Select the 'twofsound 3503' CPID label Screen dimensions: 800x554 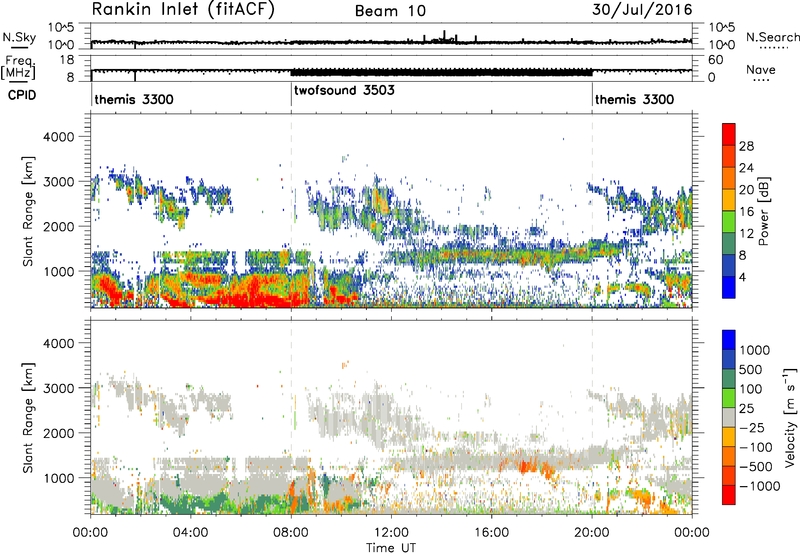click(344, 90)
